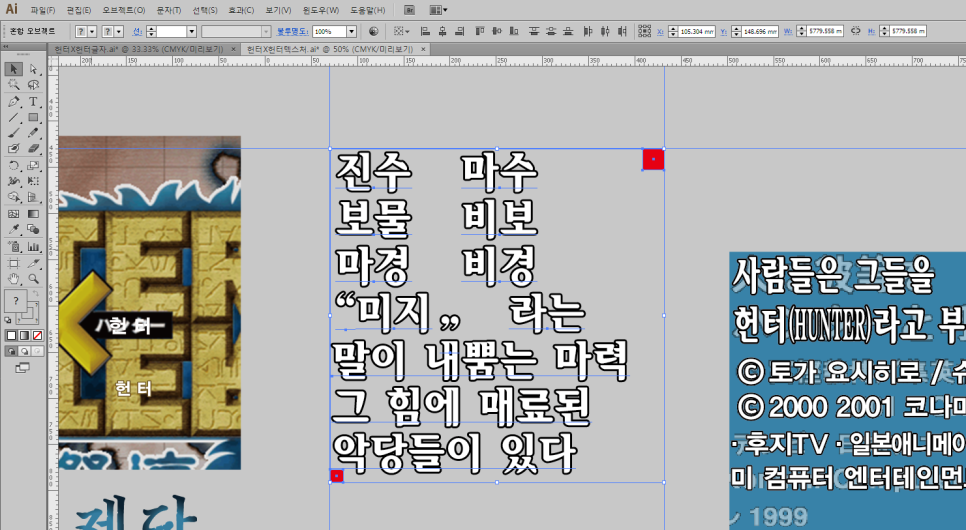
Task: Set color mode to solid Color
Action: 11,336
